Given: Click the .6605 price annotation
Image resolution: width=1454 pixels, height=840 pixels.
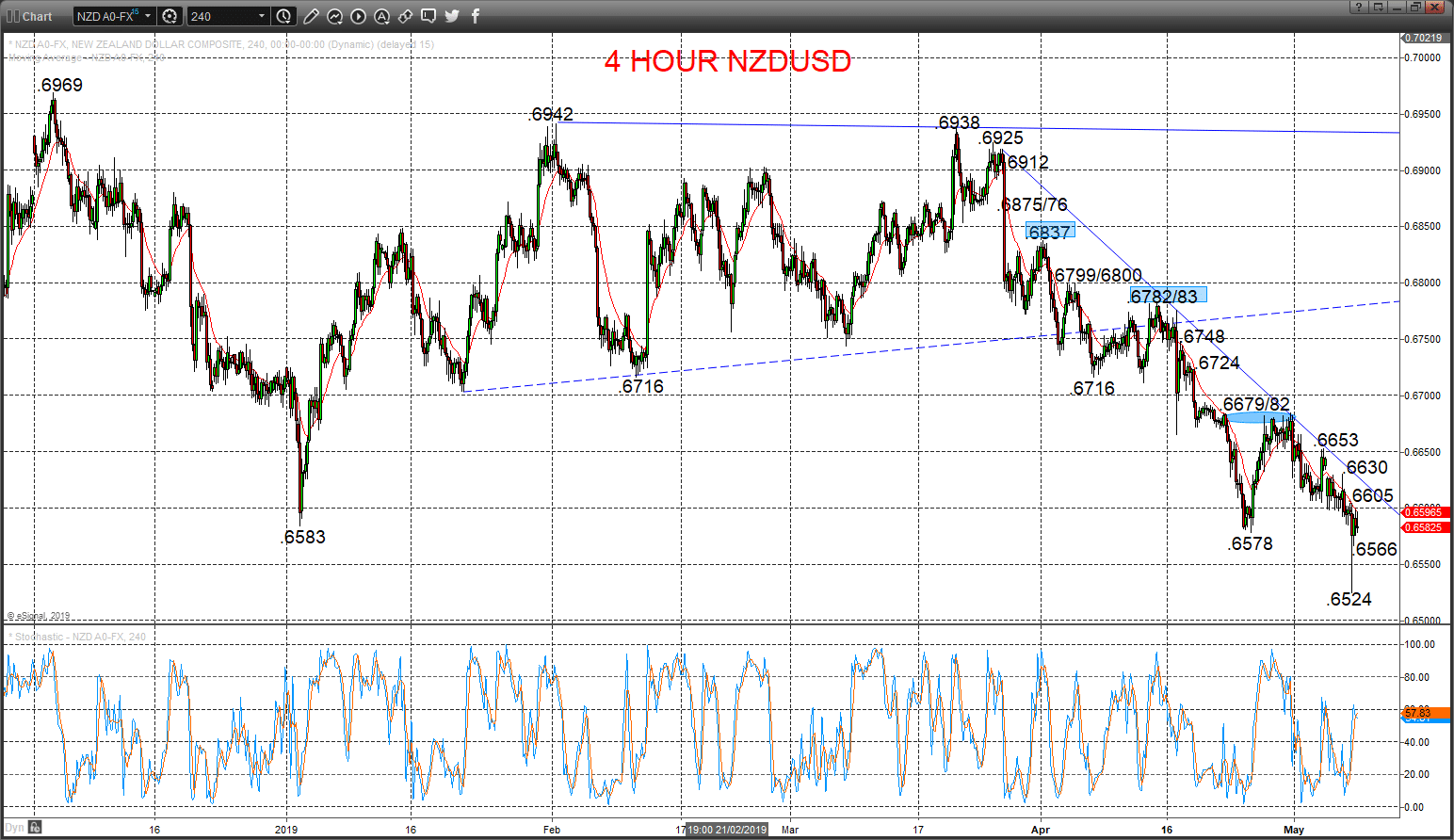Looking at the screenshot, I should (x=1370, y=496).
